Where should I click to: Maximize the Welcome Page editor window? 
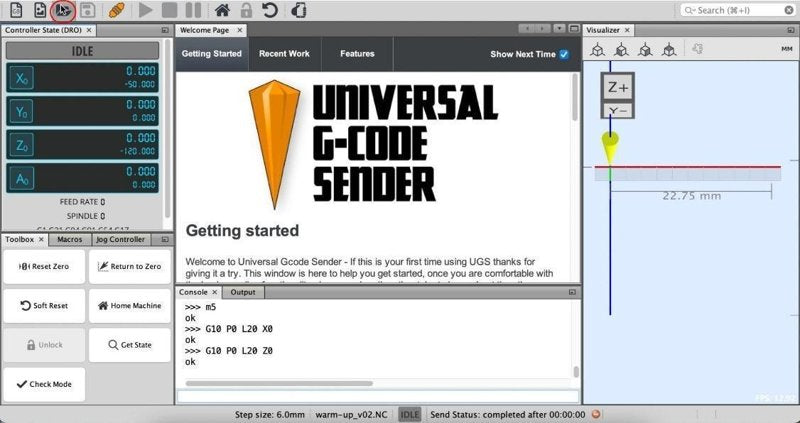[x=574, y=29]
